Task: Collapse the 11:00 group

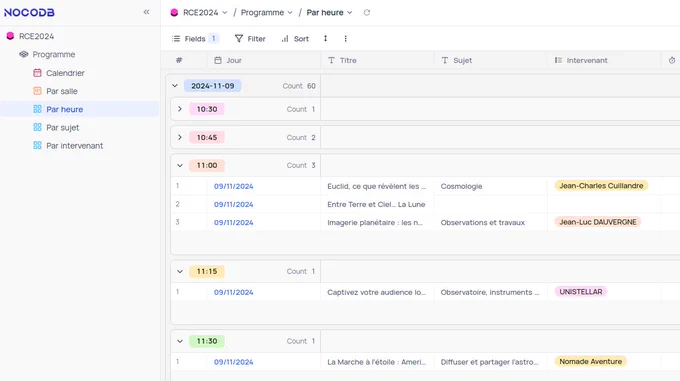Action: [x=180, y=165]
